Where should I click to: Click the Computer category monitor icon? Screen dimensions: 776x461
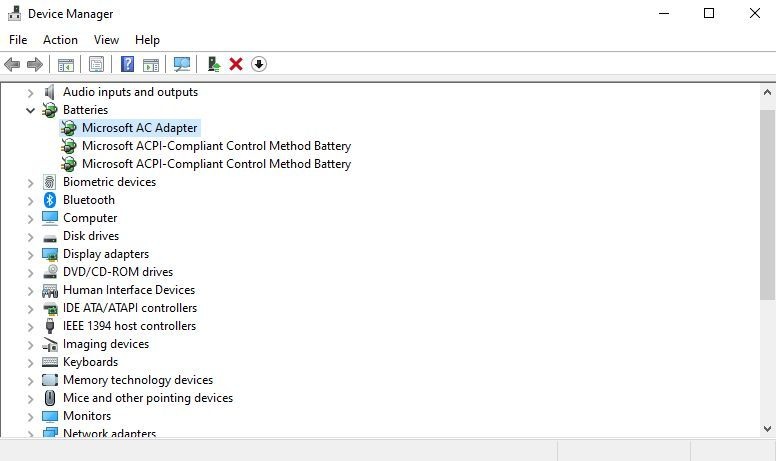coord(49,218)
